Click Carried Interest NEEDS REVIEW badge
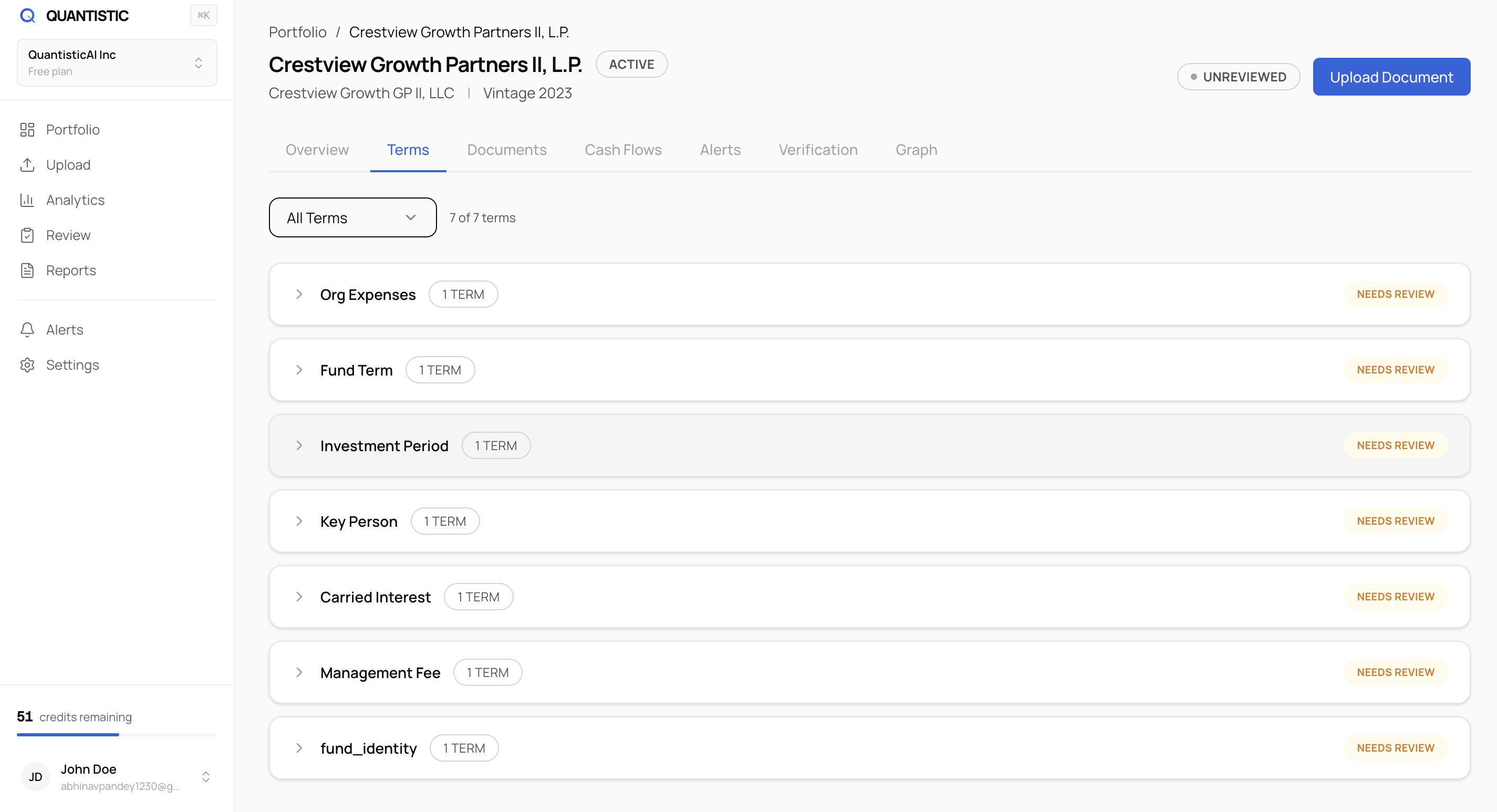This screenshot has width=1497, height=812. click(1395, 596)
